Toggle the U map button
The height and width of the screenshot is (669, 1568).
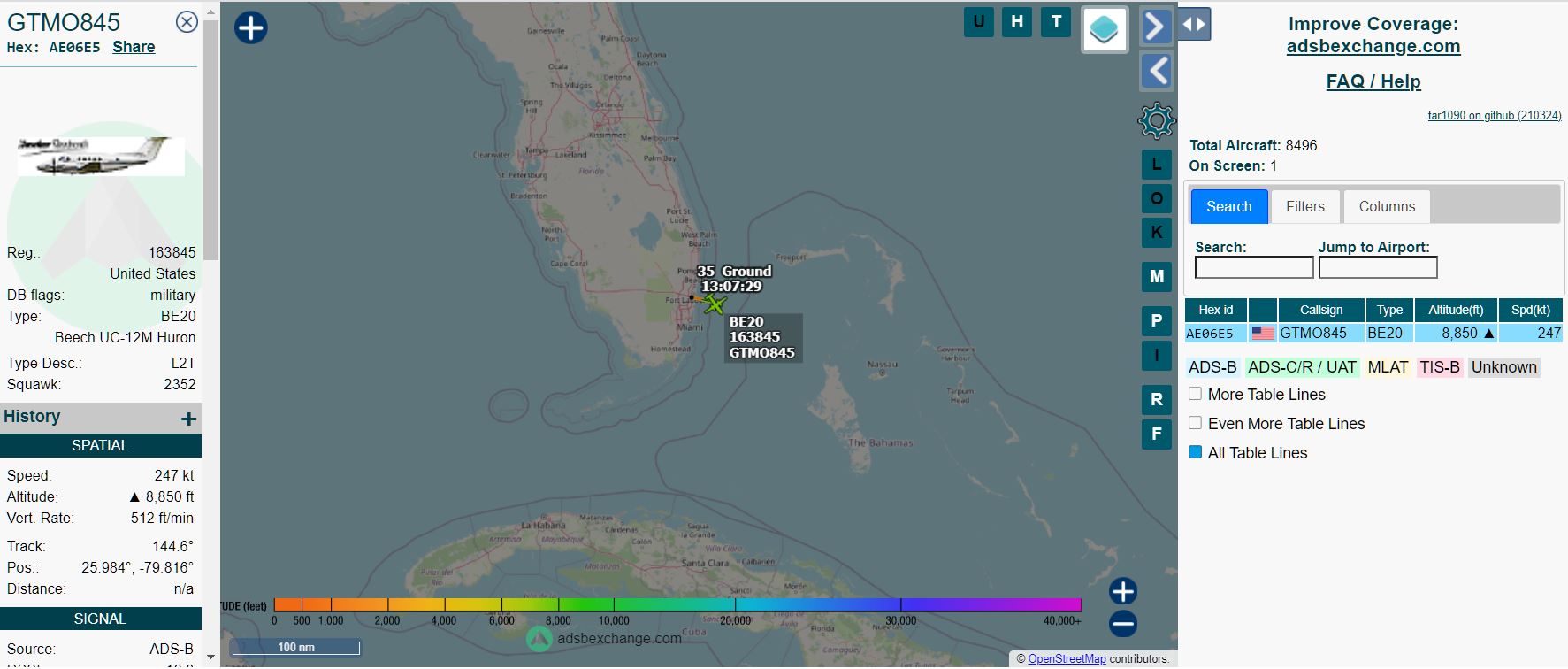pos(979,22)
